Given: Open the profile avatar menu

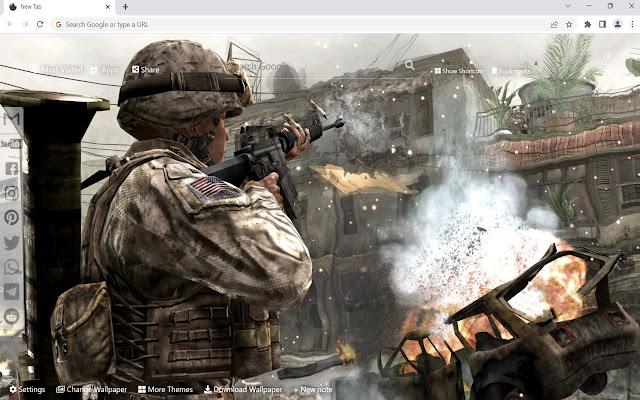Looking at the screenshot, I should coord(618,24).
